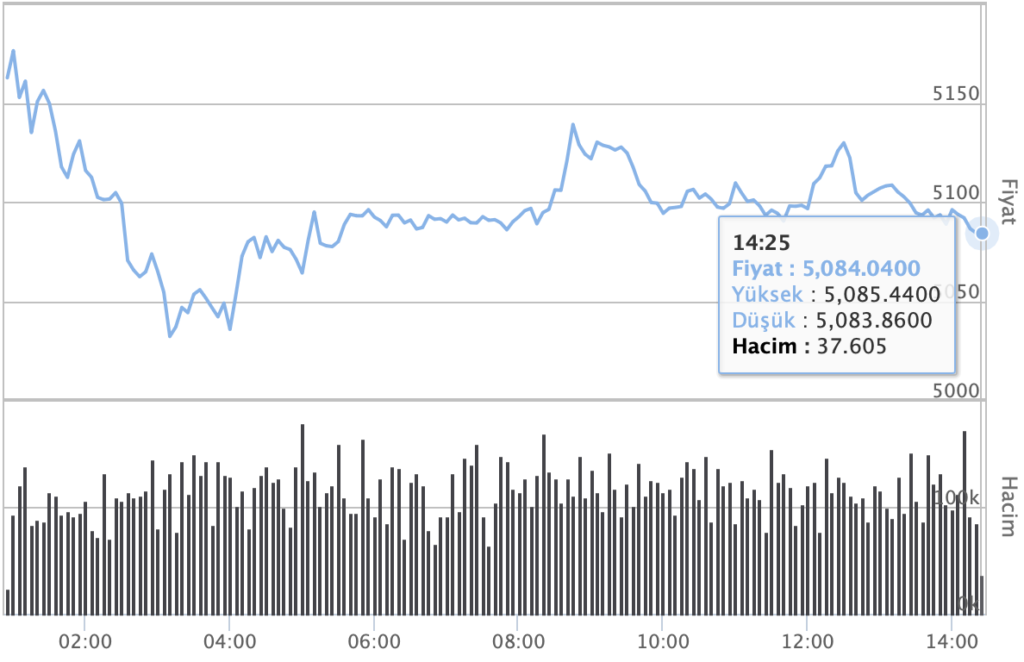
Task: Click the Düşük value 5,083.8600 in tooltip
Action: 874,320
